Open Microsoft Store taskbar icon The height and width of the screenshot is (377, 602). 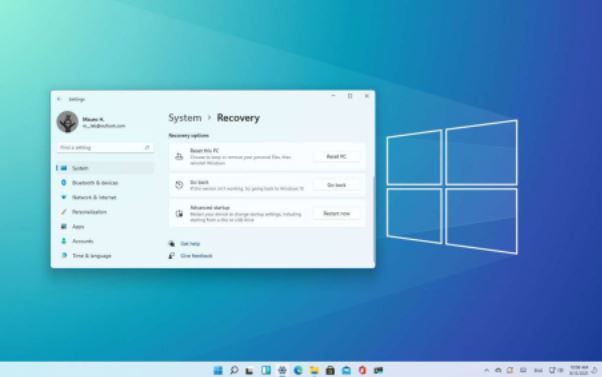pyautogui.click(x=330, y=370)
